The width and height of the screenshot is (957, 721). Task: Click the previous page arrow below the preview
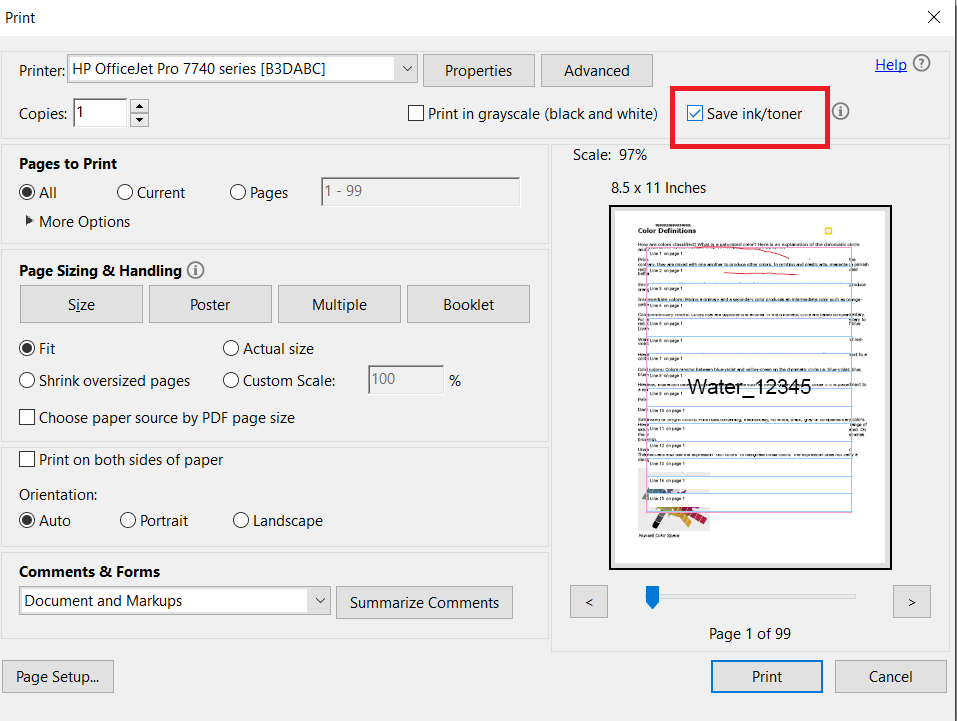(588, 601)
